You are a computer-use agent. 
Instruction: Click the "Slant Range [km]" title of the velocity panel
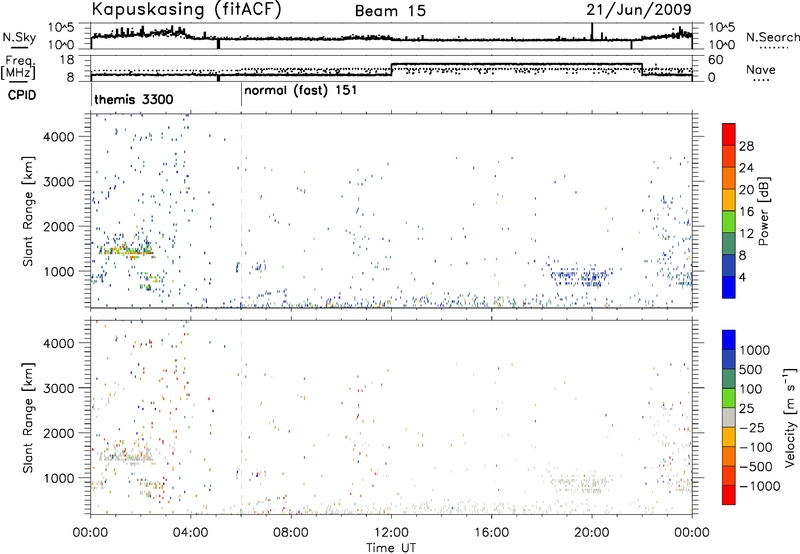click(x=28, y=418)
